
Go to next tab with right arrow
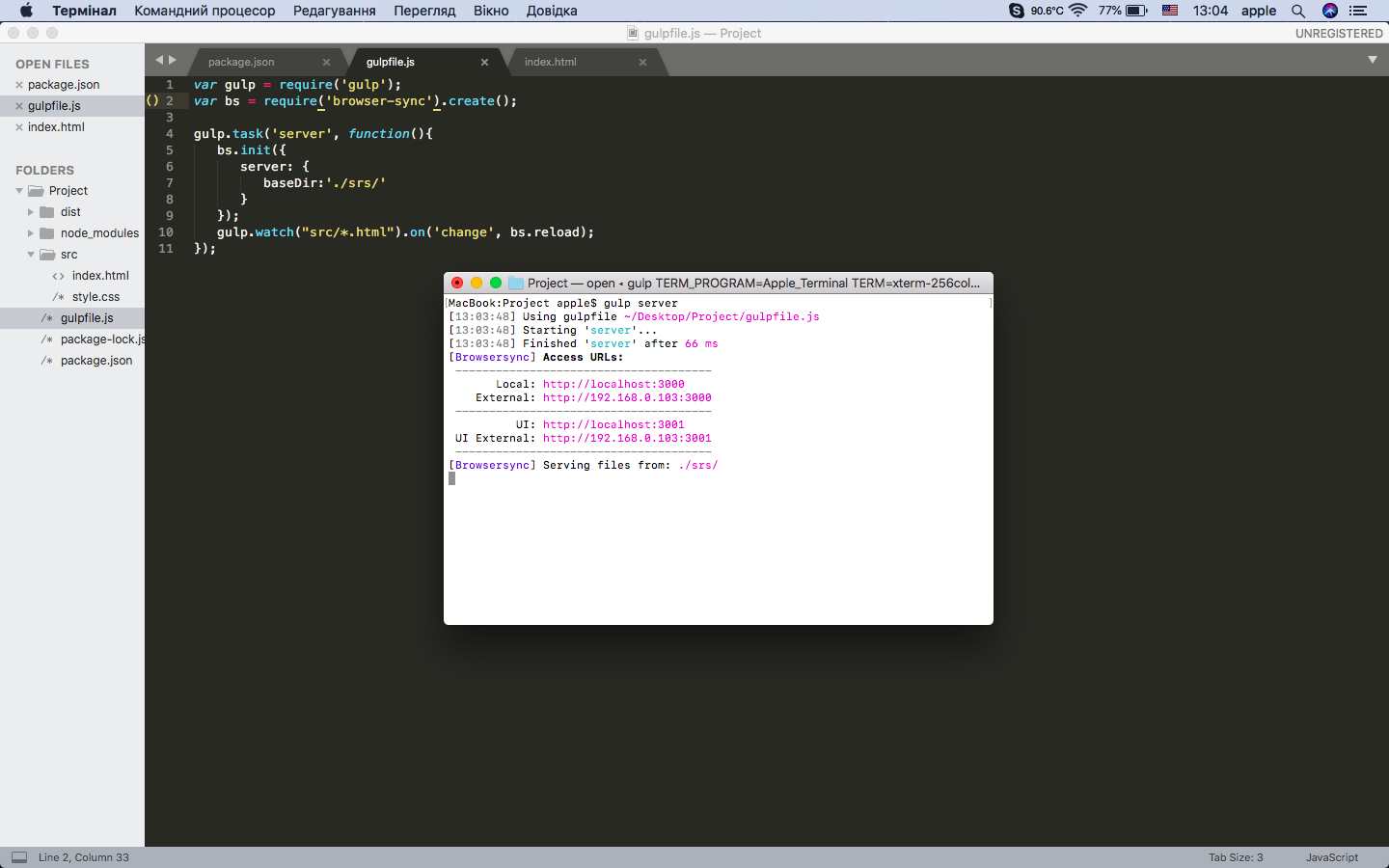pos(173,60)
